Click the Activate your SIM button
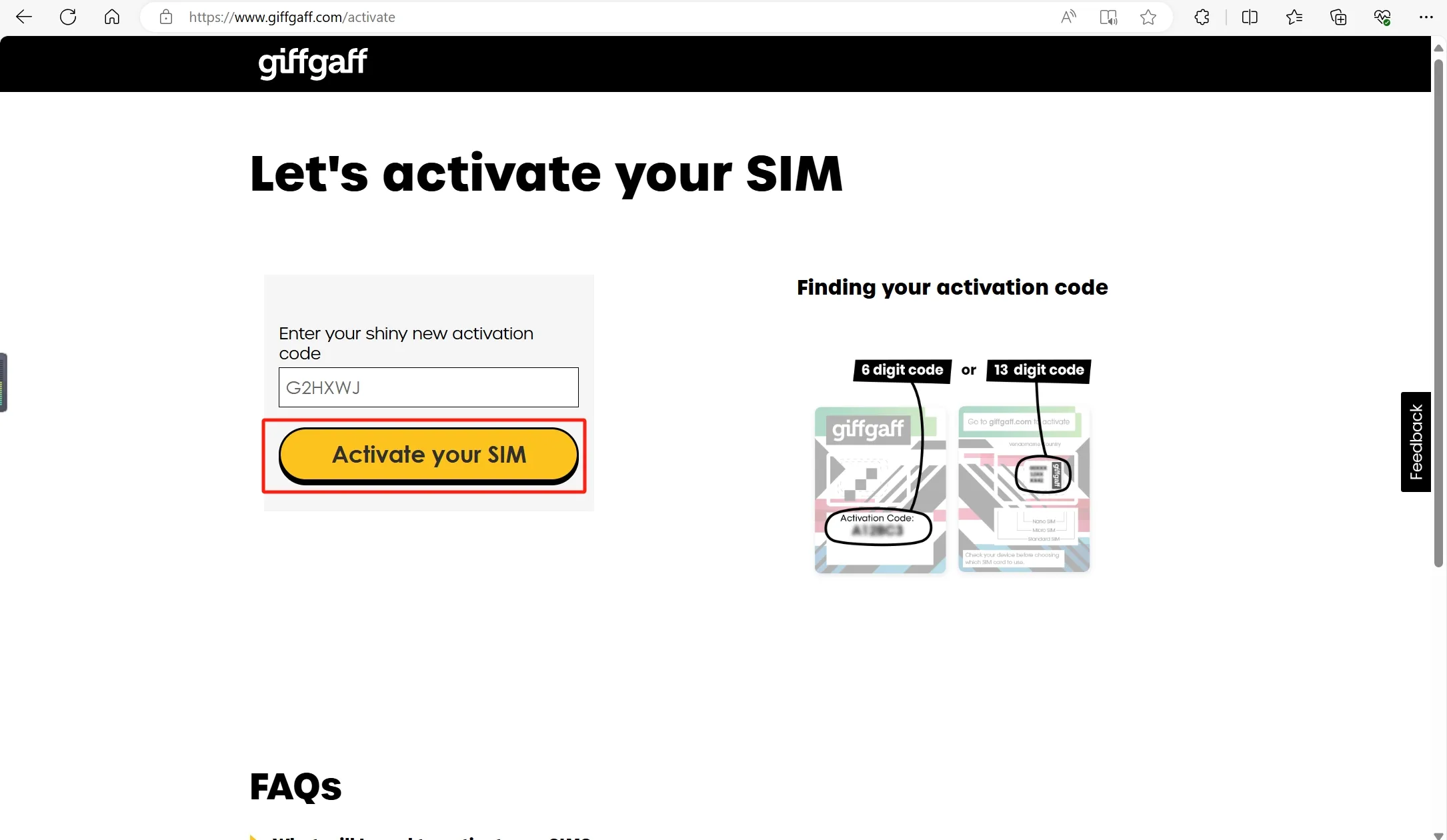This screenshot has height=840, width=1447. coord(428,454)
